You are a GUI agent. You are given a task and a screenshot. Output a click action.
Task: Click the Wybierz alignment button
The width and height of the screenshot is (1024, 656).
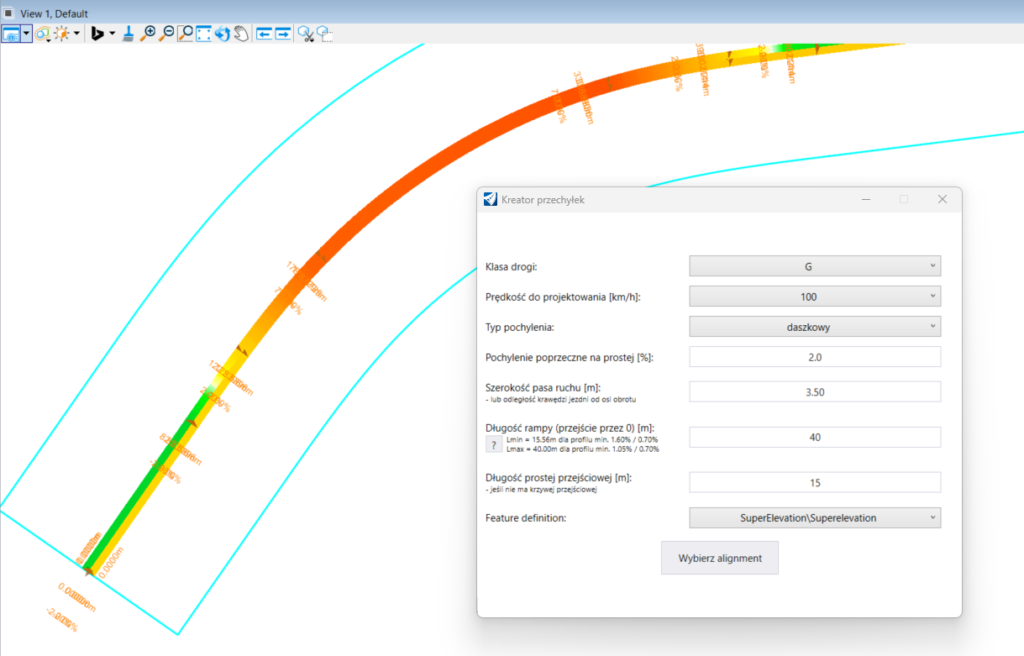(x=719, y=558)
